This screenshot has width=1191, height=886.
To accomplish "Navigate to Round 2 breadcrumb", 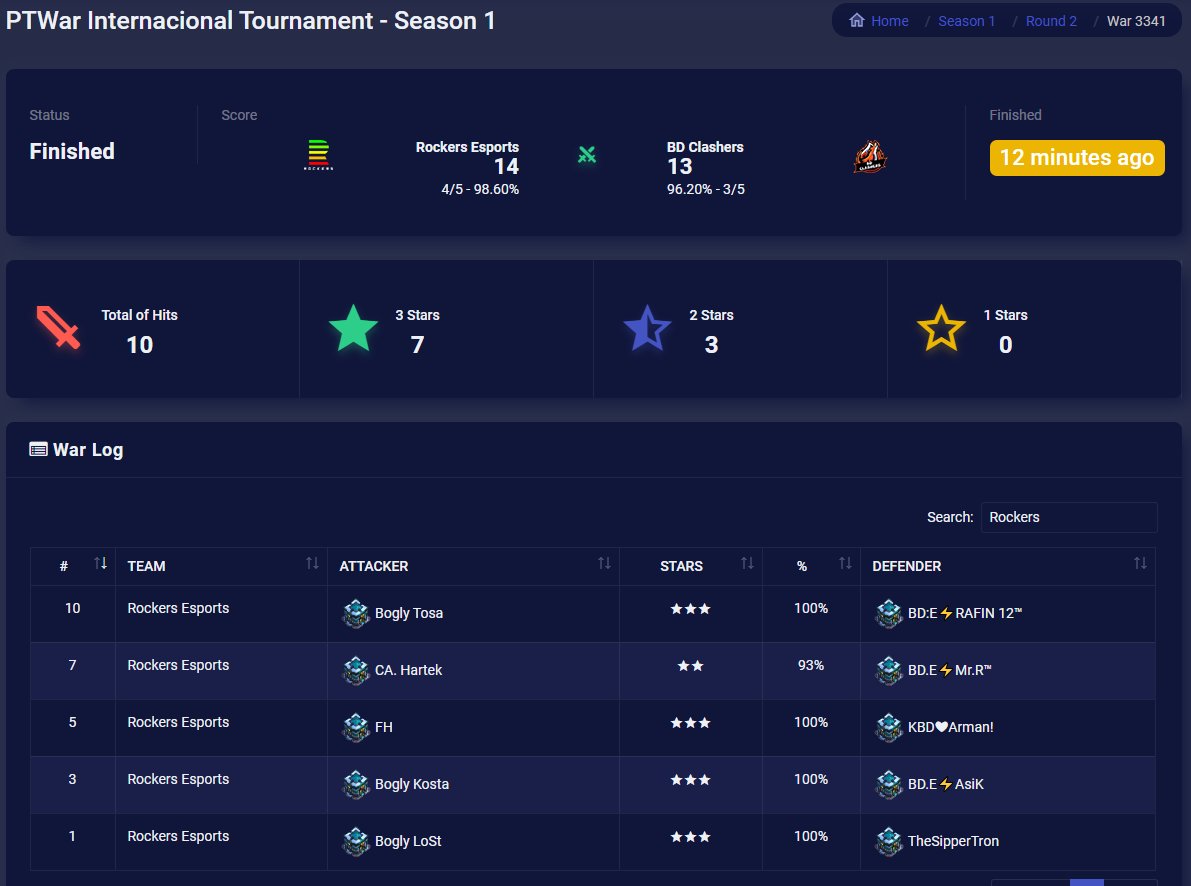I will pyautogui.click(x=1051, y=21).
